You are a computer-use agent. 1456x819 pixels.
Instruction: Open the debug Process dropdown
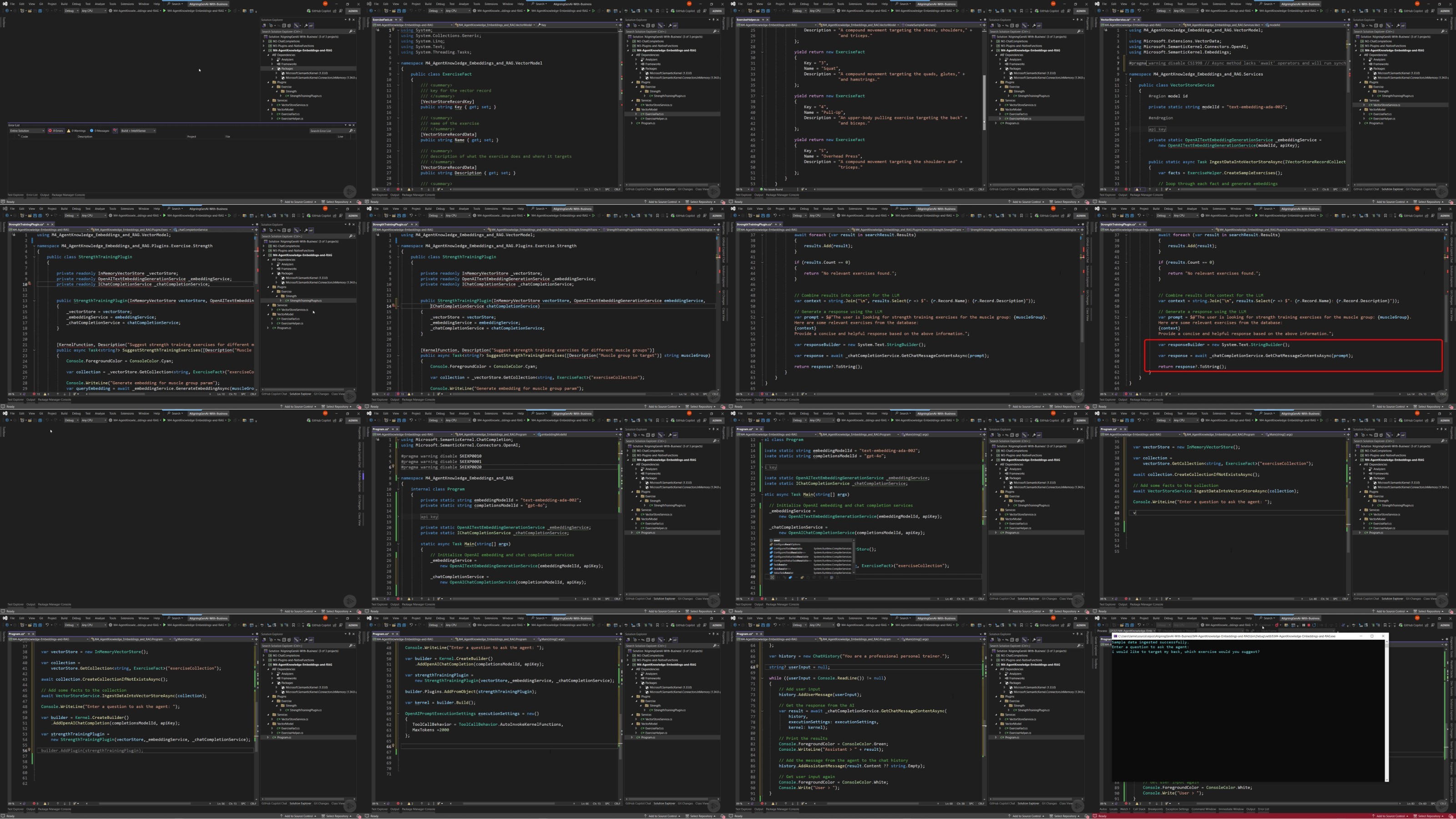pyautogui.click(x=1132, y=631)
